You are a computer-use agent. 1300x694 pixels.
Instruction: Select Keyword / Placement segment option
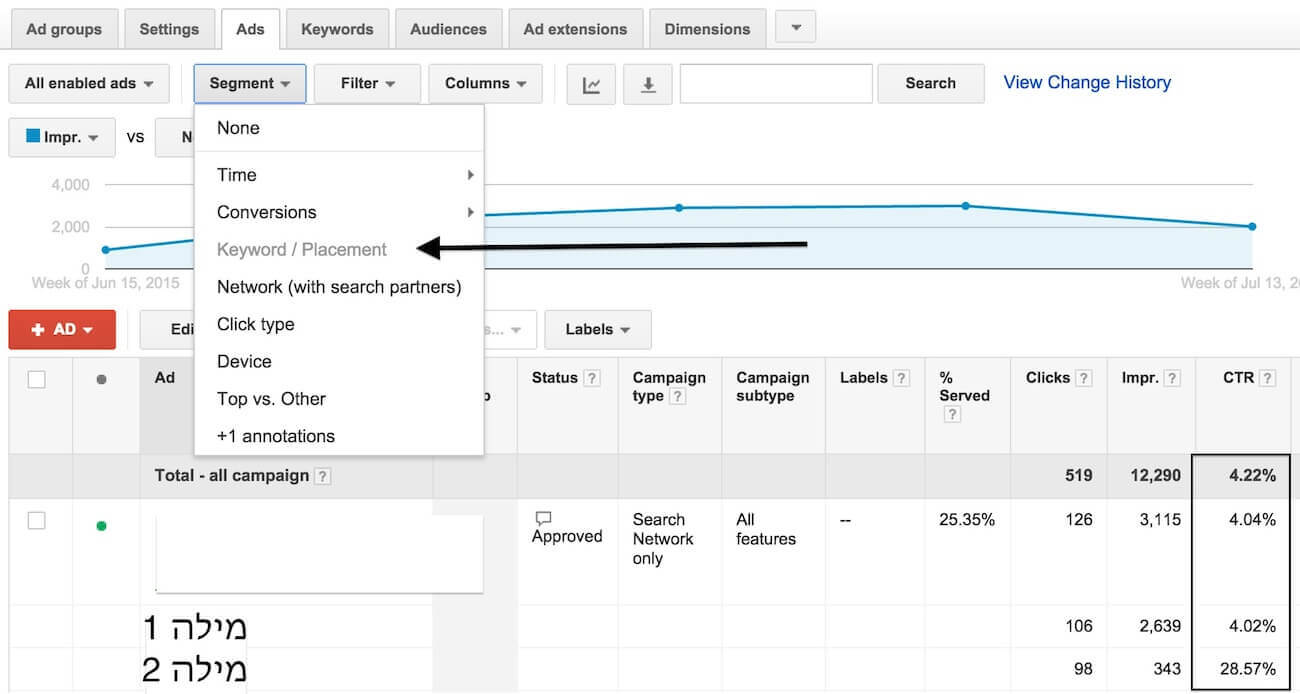pyautogui.click(x=339, y=250)
